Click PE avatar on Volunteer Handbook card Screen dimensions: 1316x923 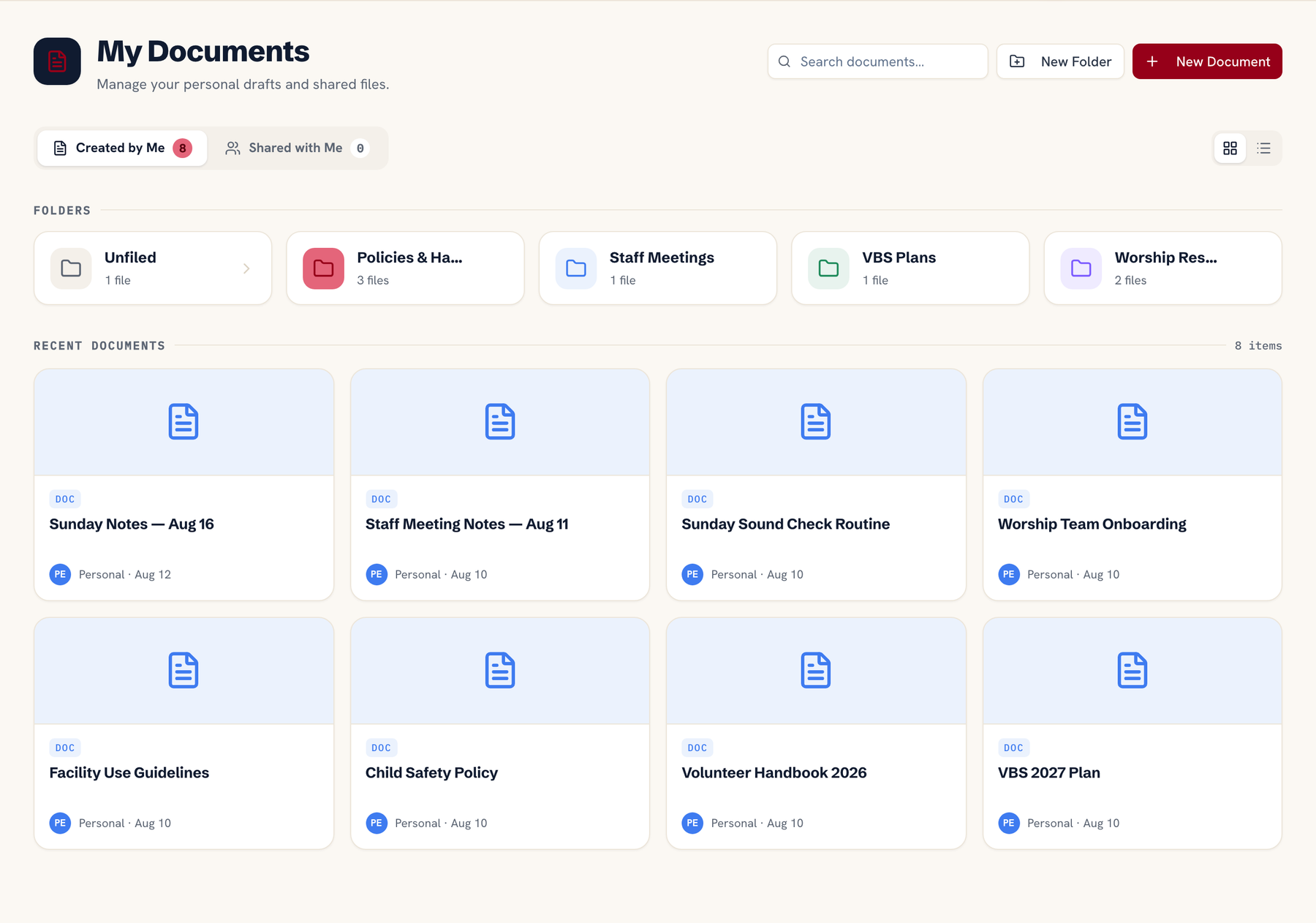point(692,823)
